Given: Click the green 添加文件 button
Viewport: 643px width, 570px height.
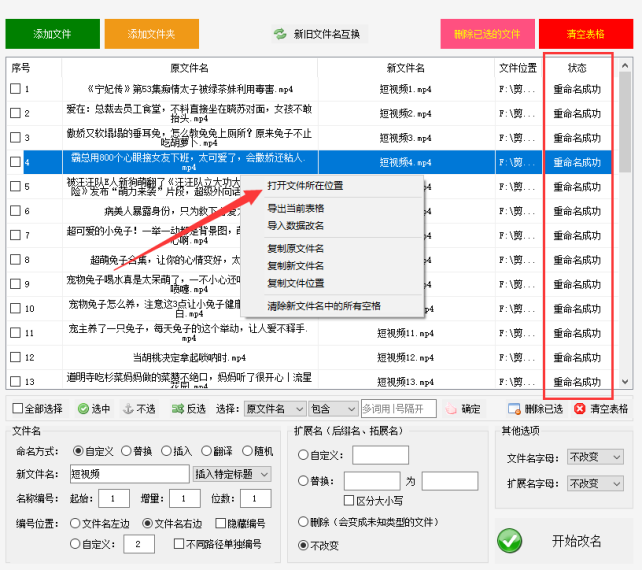Looking at the screenshot, I should 52,34.
